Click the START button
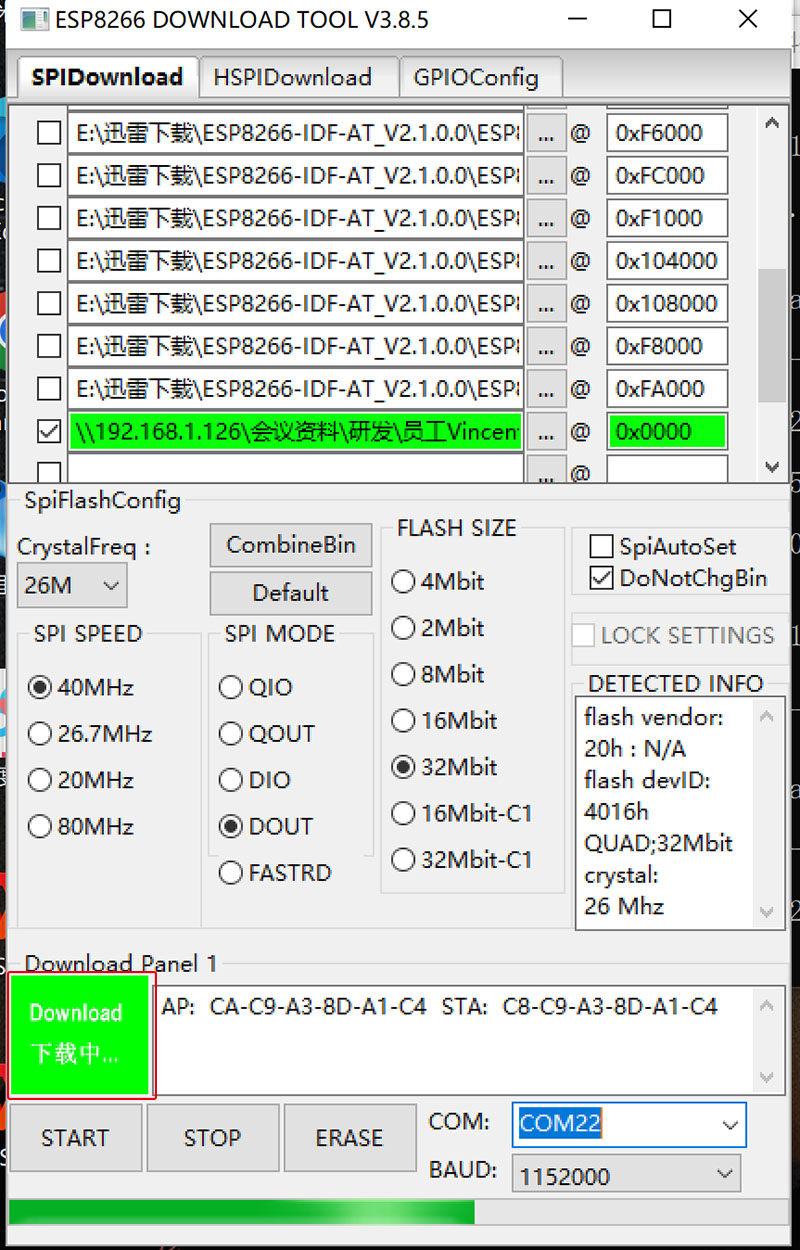The height and width of the screenshot is (1250, 800). coord(75,1138)
